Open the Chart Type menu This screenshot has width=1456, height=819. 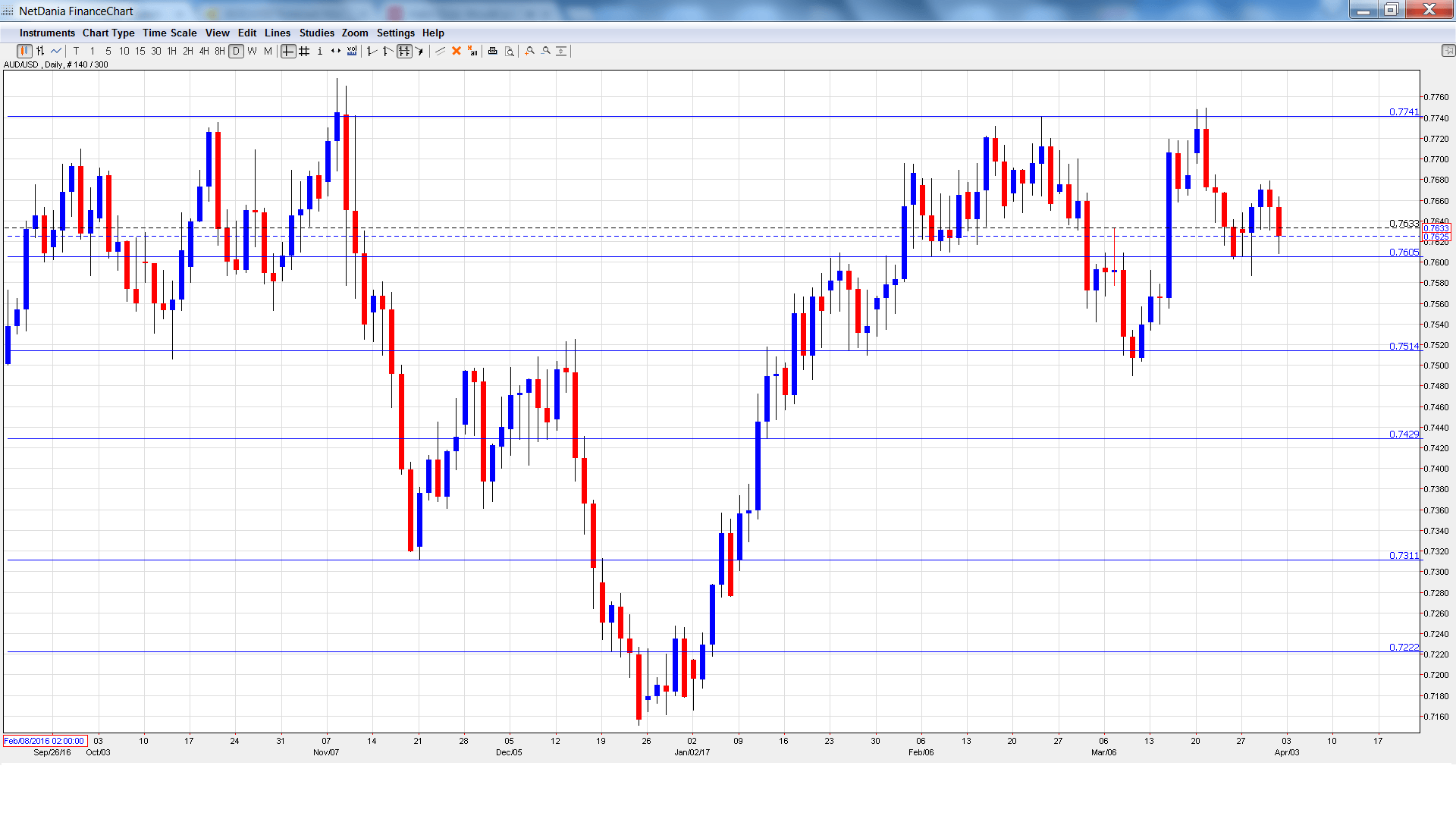point(108,33)
